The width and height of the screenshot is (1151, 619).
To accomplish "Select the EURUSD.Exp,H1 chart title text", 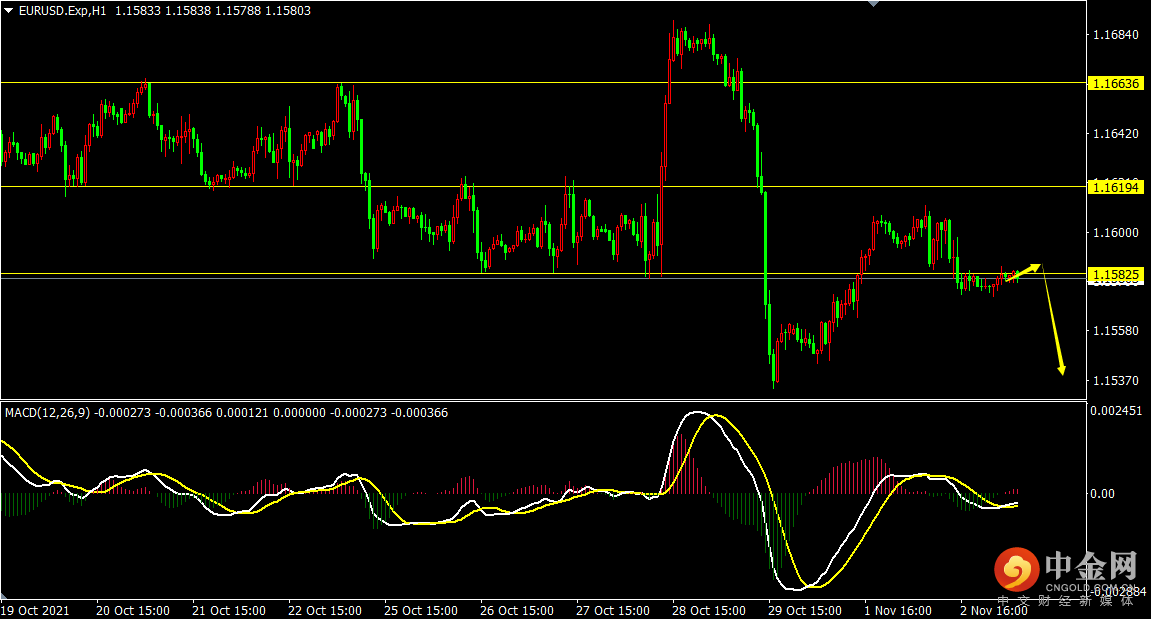I will [62, 11].
